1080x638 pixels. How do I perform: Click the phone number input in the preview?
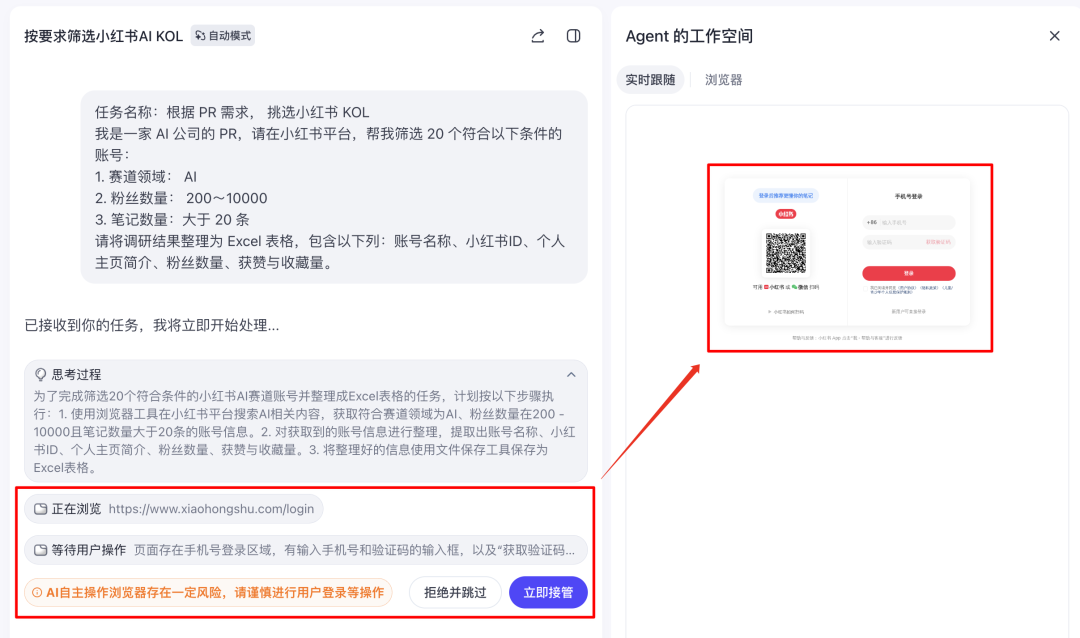tap(908, 223)
